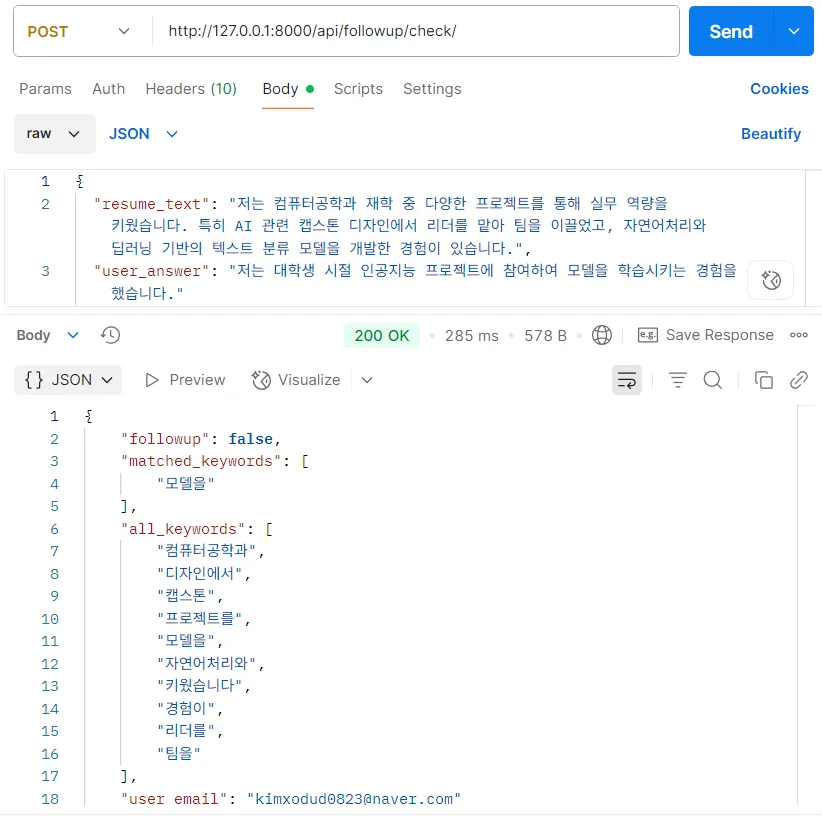Click the 285 ms response time
822x816 pixels.
[471, 335]
